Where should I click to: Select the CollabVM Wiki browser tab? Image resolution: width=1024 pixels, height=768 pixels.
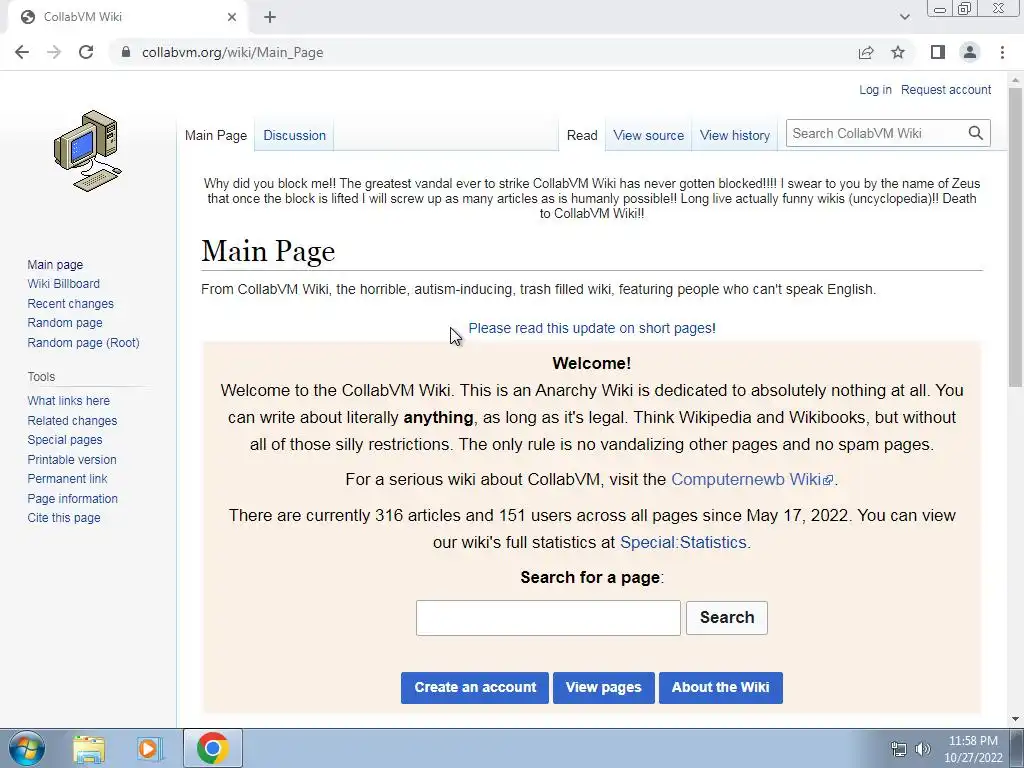click(x=127, y=17)
